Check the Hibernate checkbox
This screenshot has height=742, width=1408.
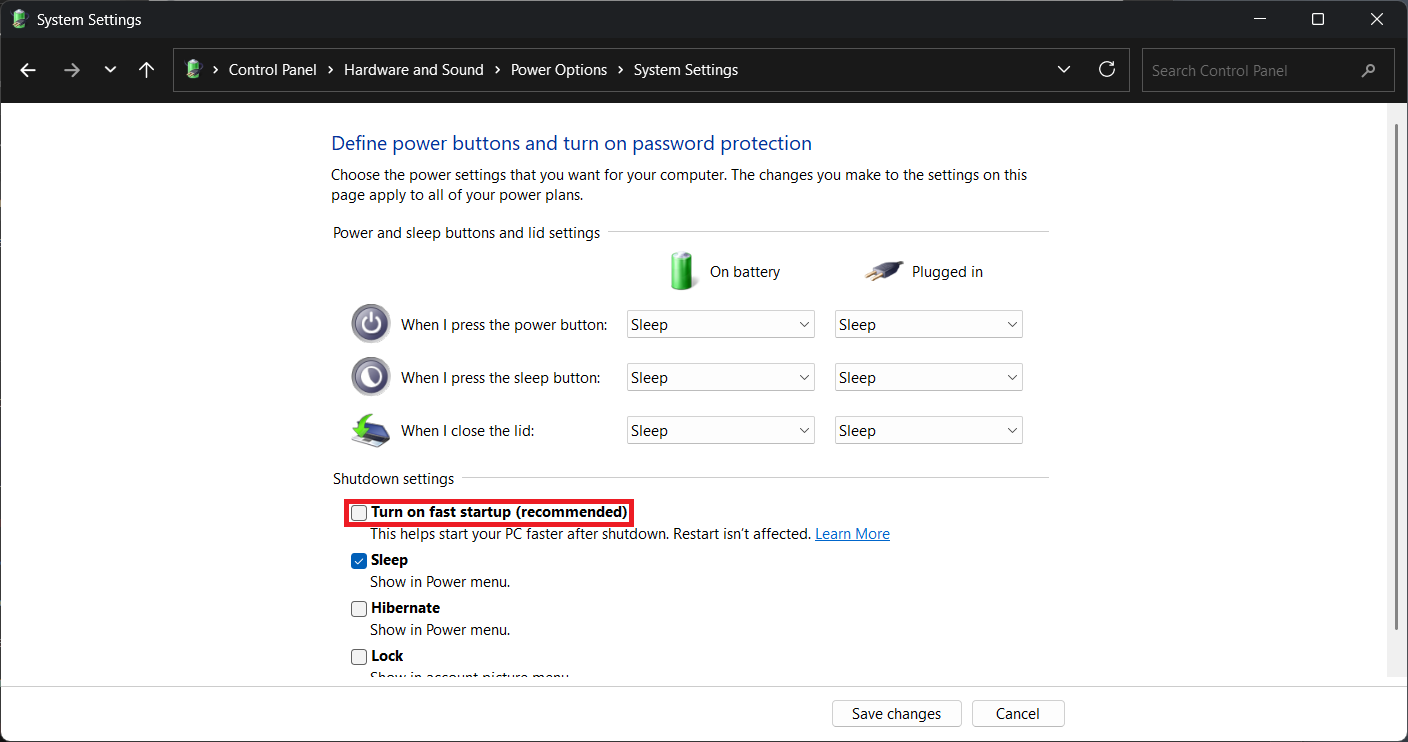tap(359, 609)
